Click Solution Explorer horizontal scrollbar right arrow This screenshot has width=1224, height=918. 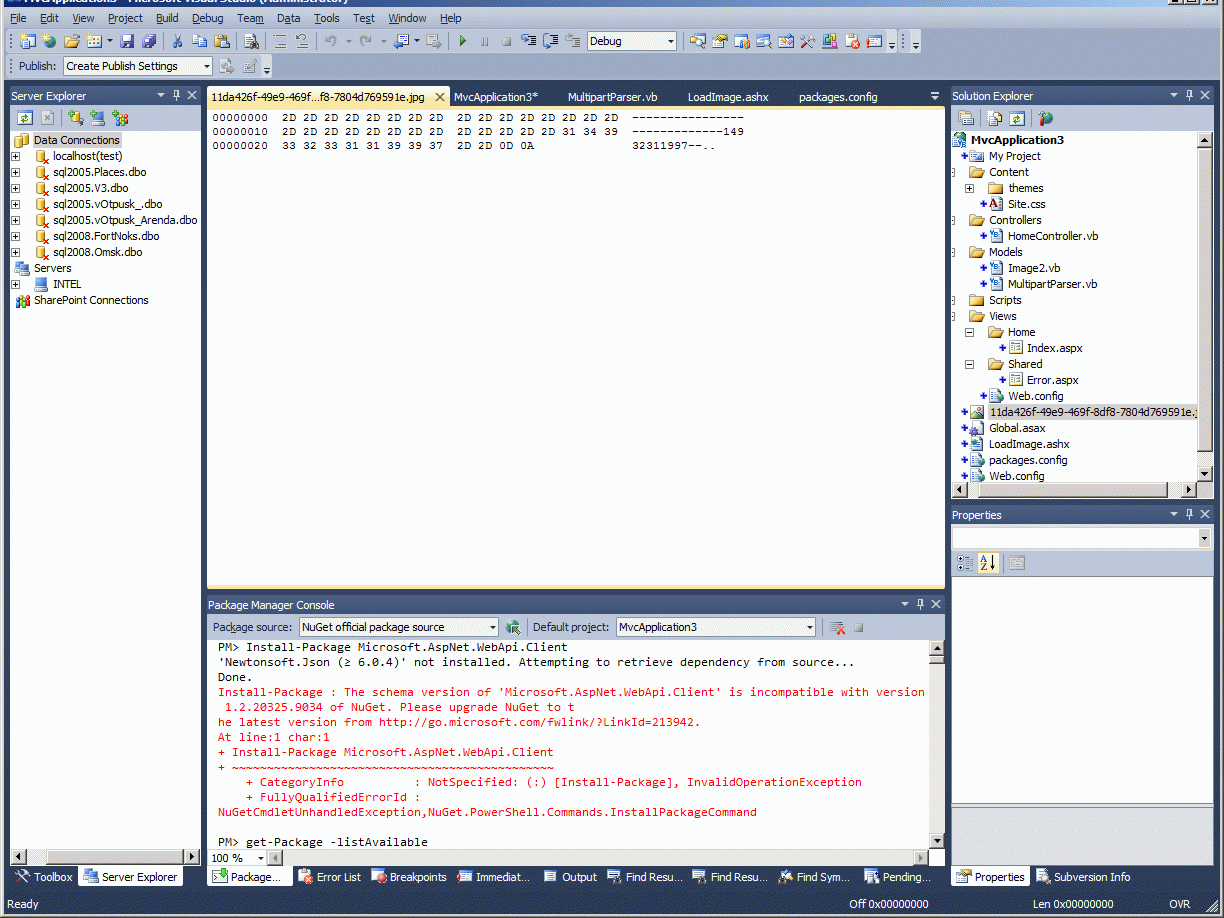pyautogui.click(x=1189, y=490)
